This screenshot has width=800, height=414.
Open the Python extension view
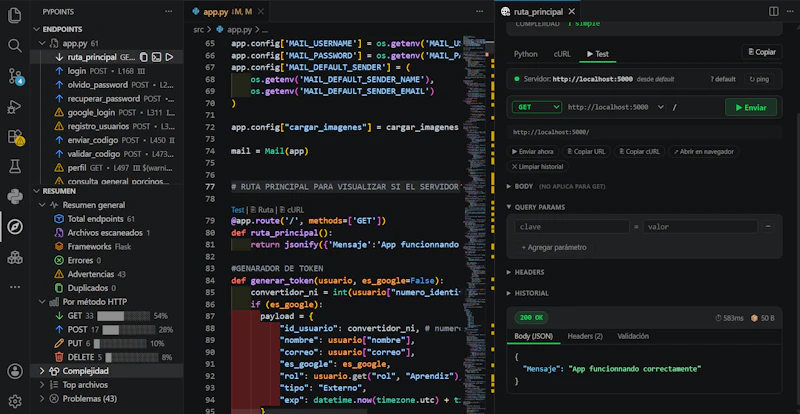(15, 197)
